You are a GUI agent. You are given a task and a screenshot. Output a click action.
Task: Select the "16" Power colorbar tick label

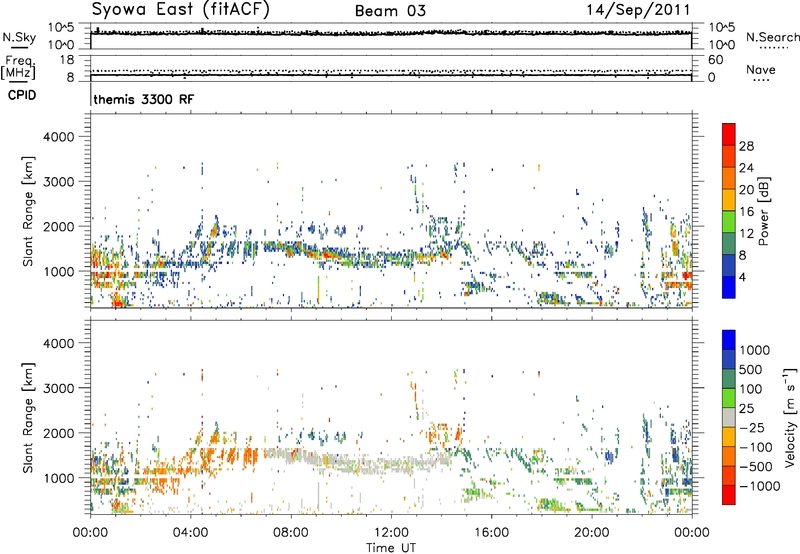746,212
